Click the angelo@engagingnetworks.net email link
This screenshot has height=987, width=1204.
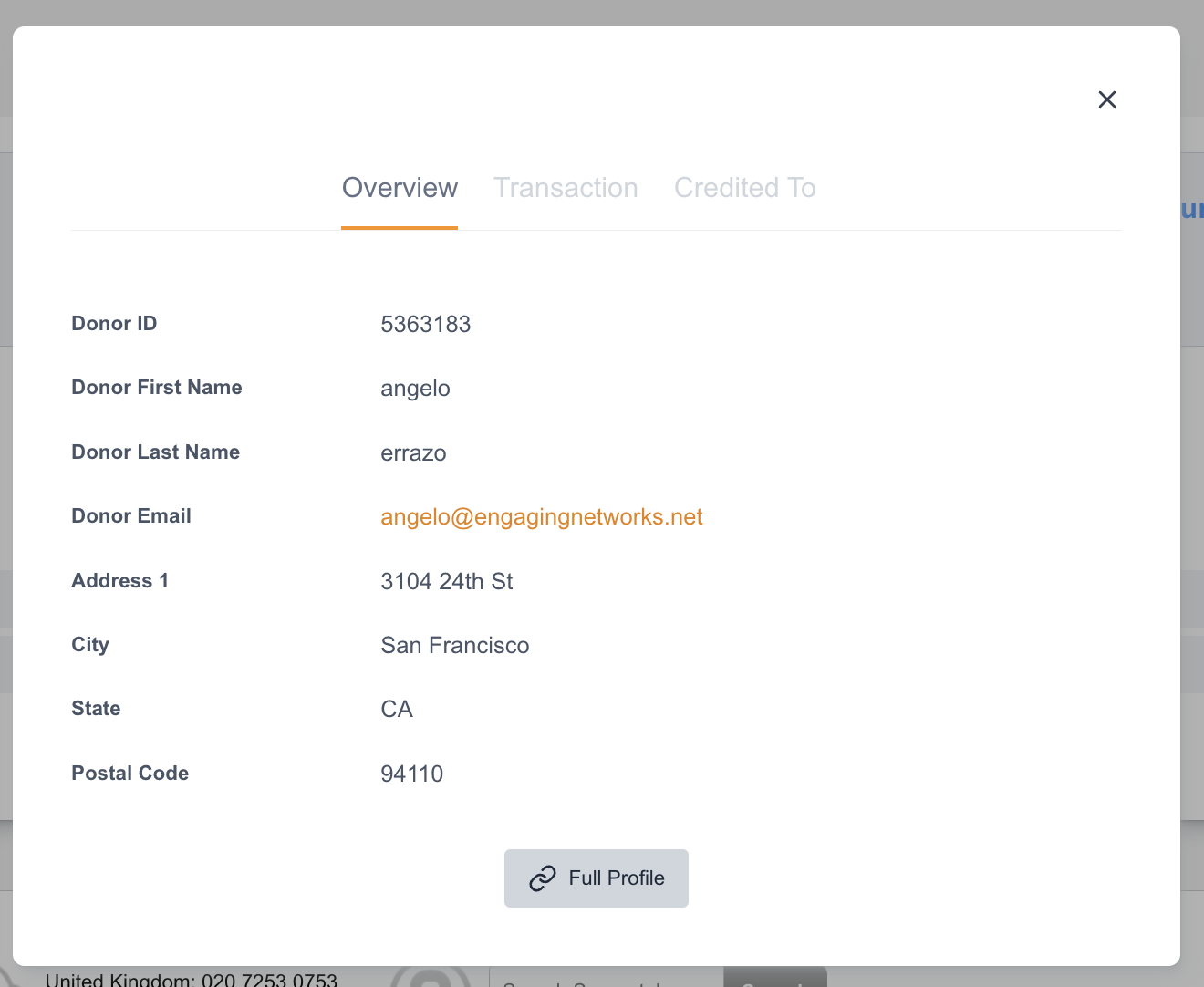pyautogui.click(x=541, y=517)
